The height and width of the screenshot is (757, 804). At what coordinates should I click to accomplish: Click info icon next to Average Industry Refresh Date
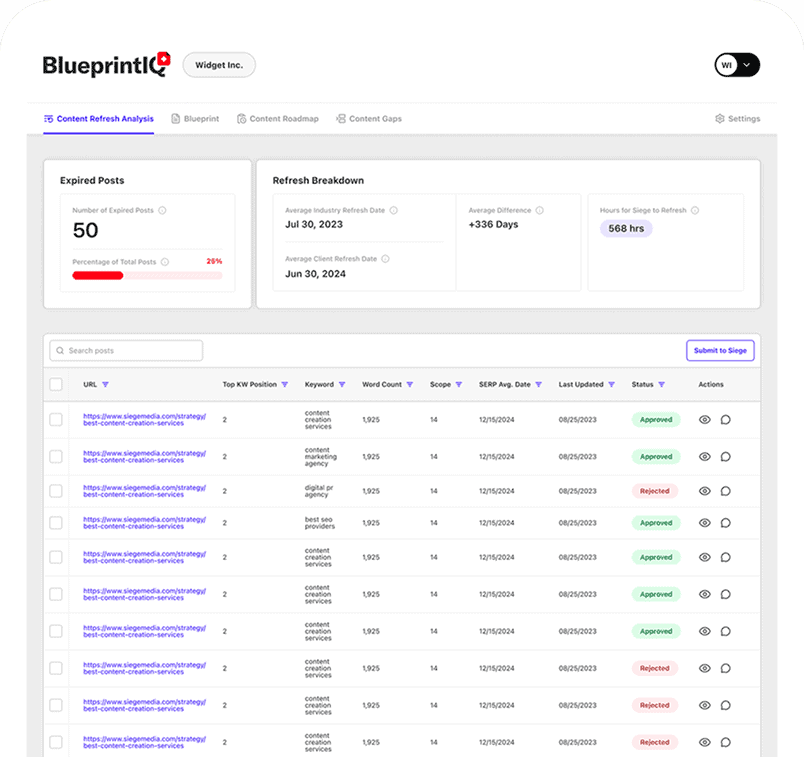click(x=393, y=210)
